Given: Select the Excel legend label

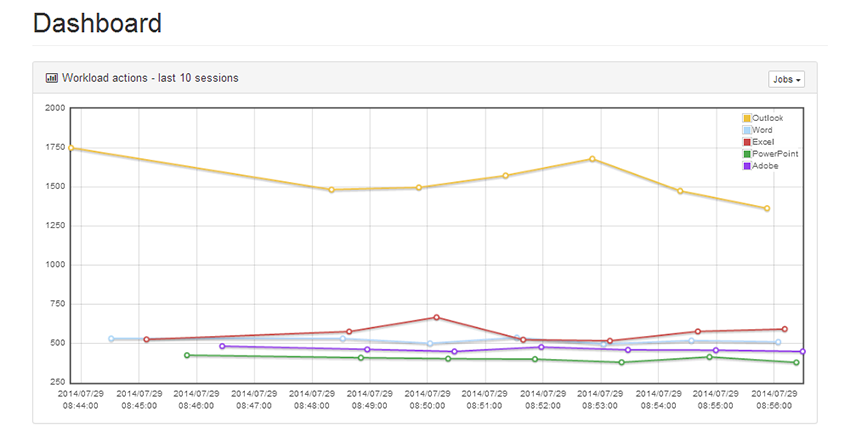Looking at the screenshot, I should [763, 142].
